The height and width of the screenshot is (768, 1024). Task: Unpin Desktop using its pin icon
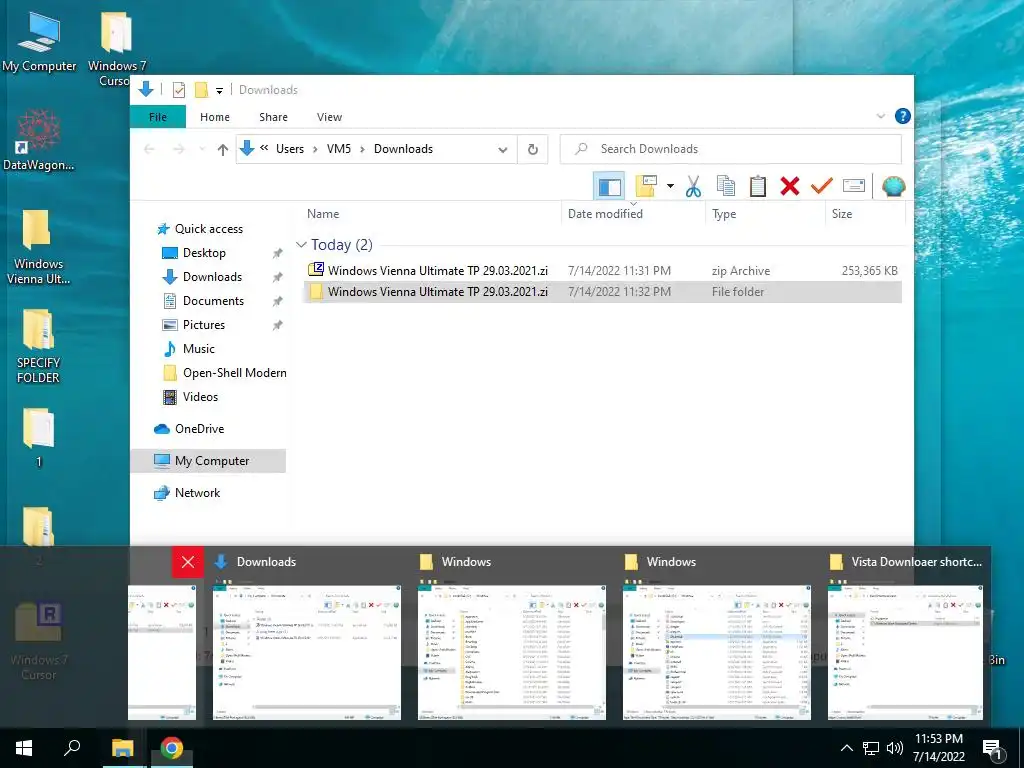[x=277, y=253]
